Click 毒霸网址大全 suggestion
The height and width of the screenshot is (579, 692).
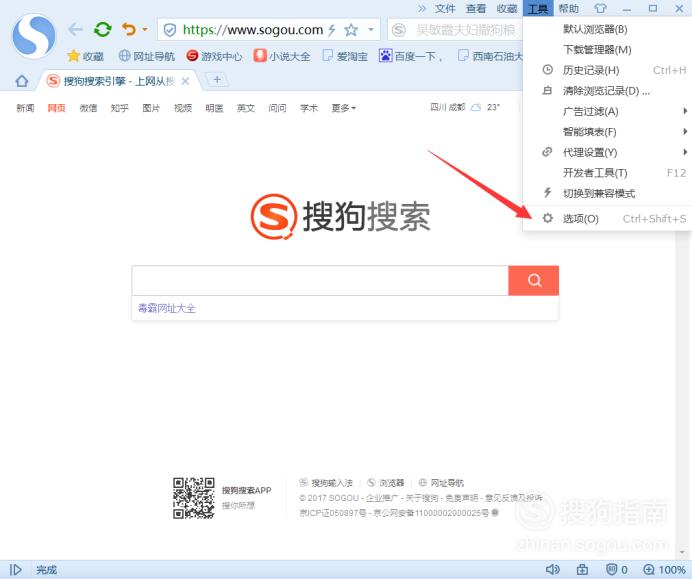click(166, 308)
